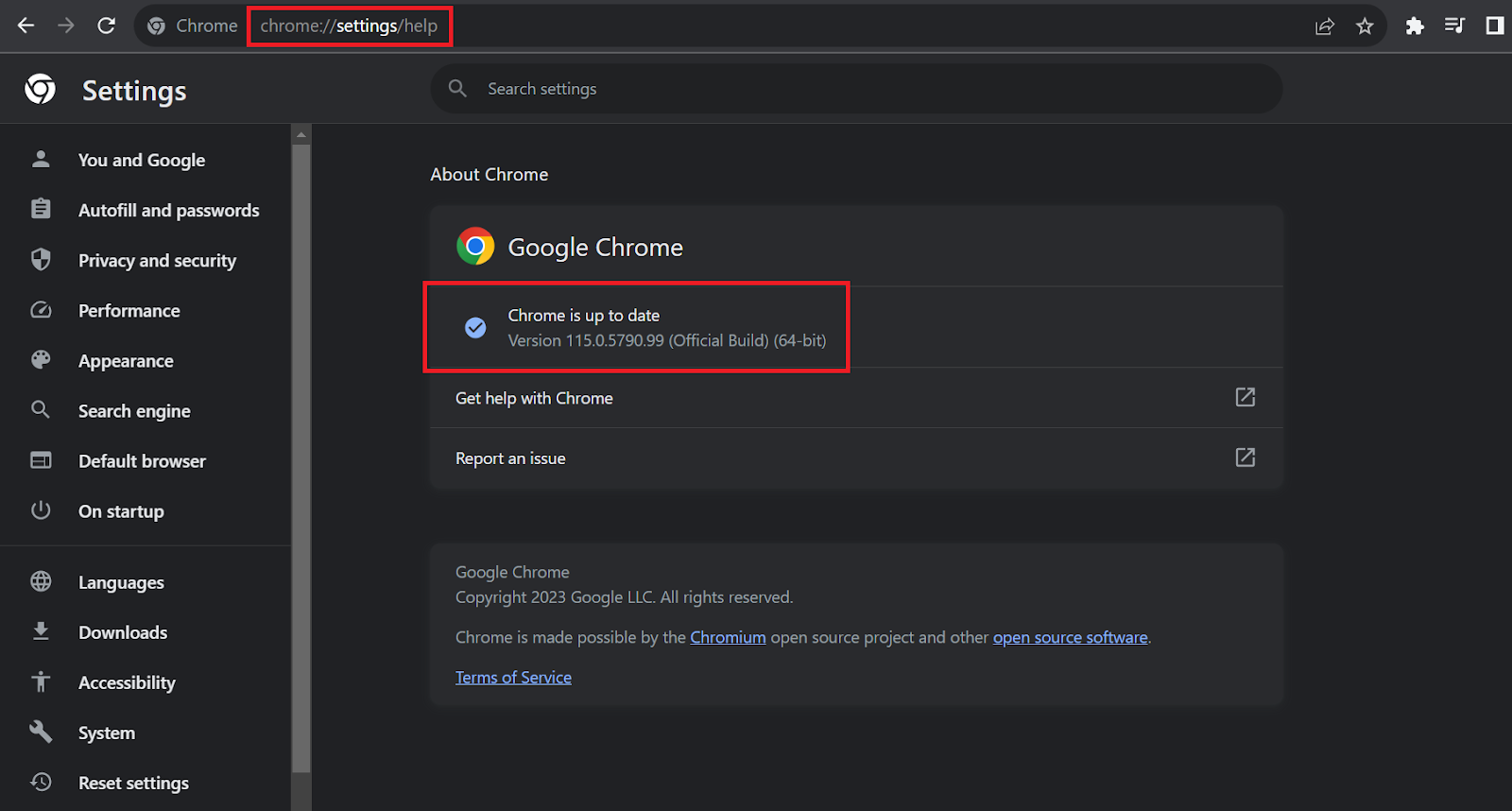Image resolution: width=1512 pixels, height=811 pixels.
Task: Click the external link icon for Get help
Action: click(1246, 397)
